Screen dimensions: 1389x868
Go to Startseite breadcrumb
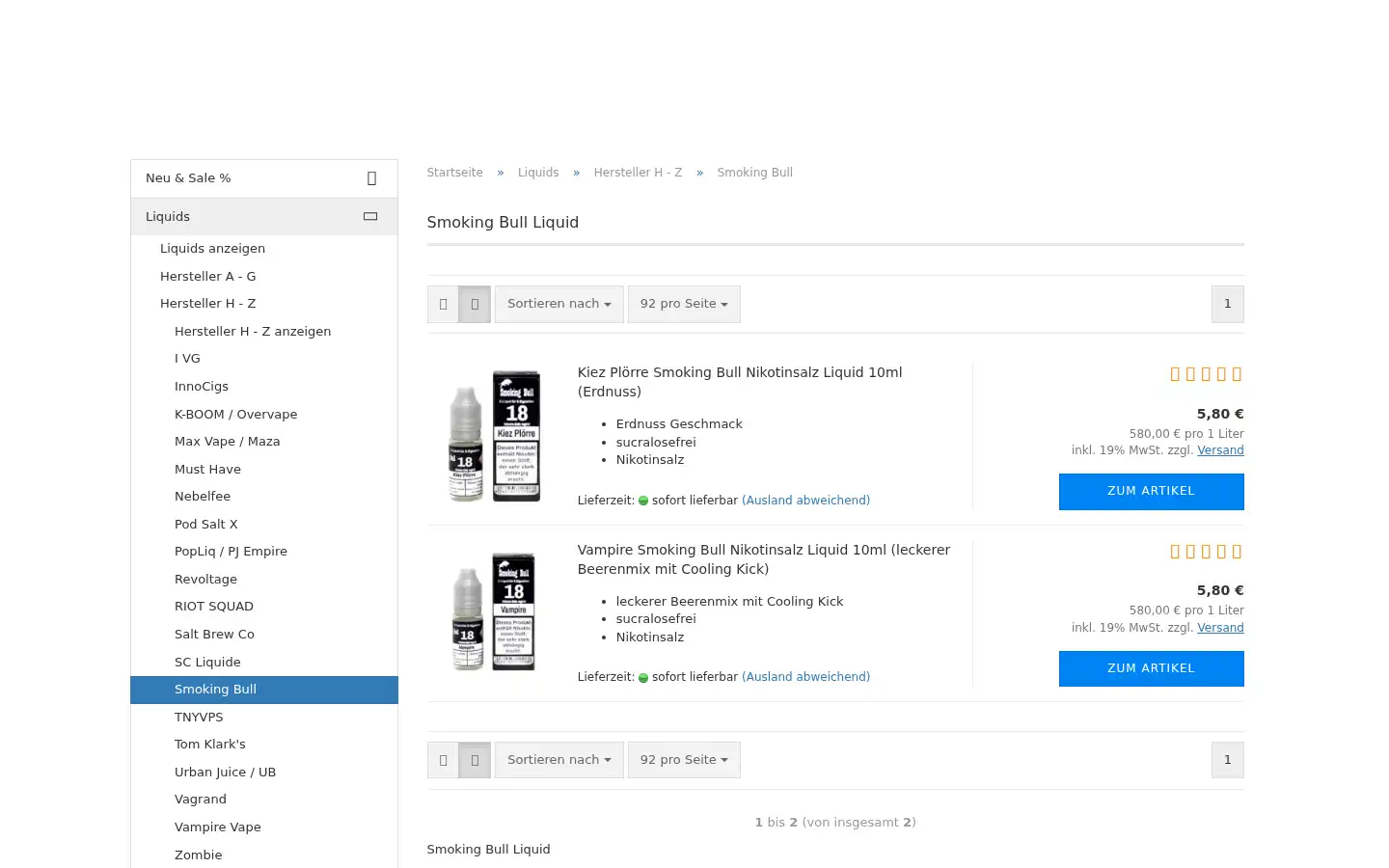[455, 173]
